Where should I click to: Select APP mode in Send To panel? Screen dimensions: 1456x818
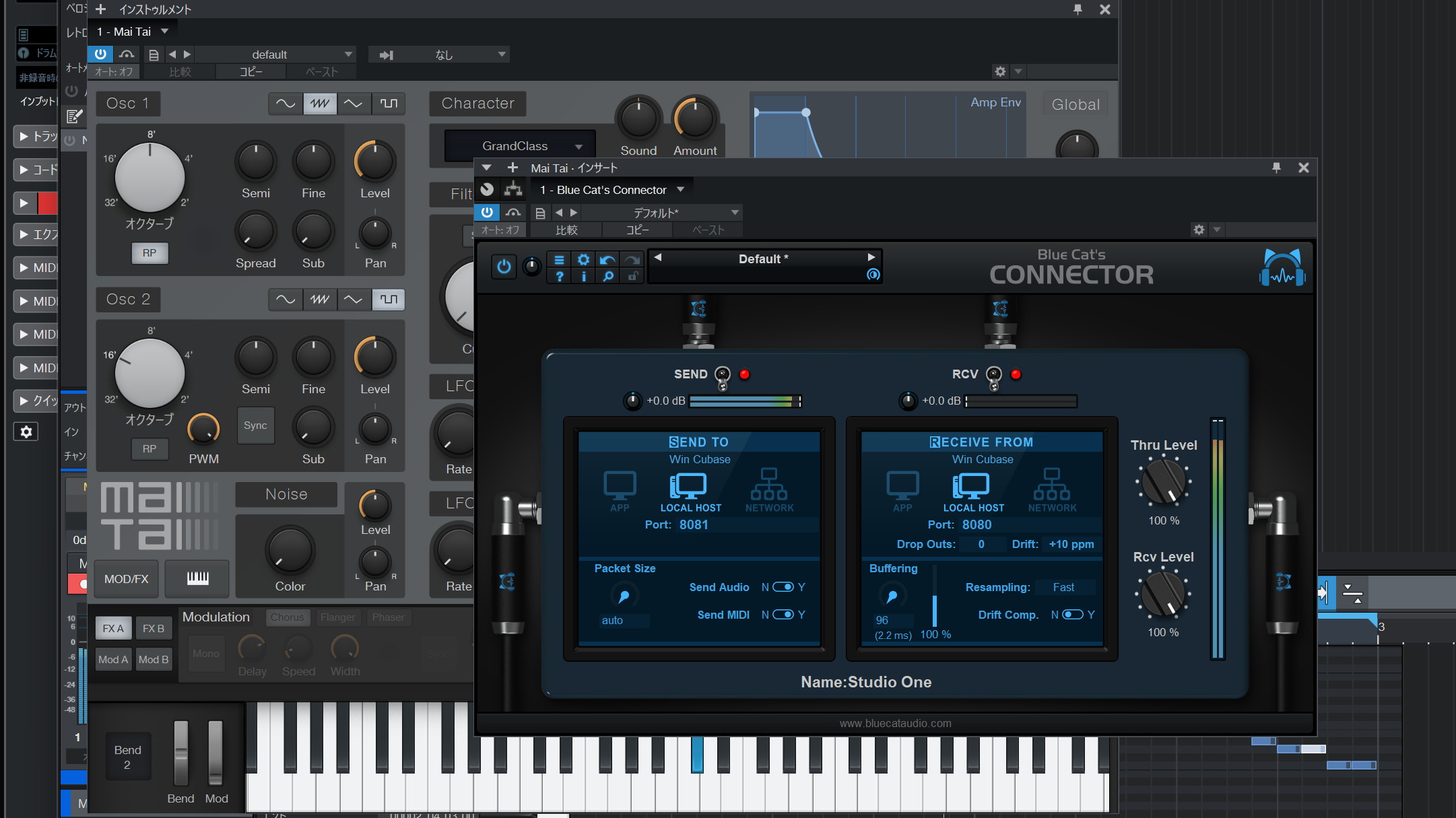click(620, 491)
